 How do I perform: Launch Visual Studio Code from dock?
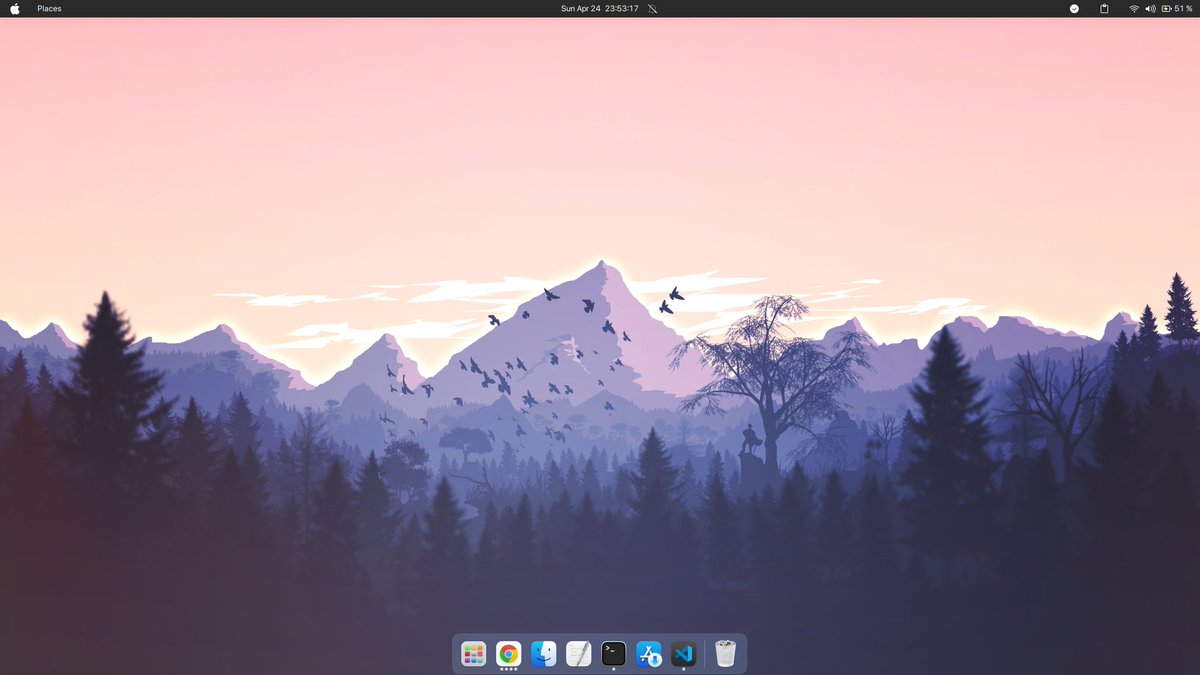[x=684, y=654]
